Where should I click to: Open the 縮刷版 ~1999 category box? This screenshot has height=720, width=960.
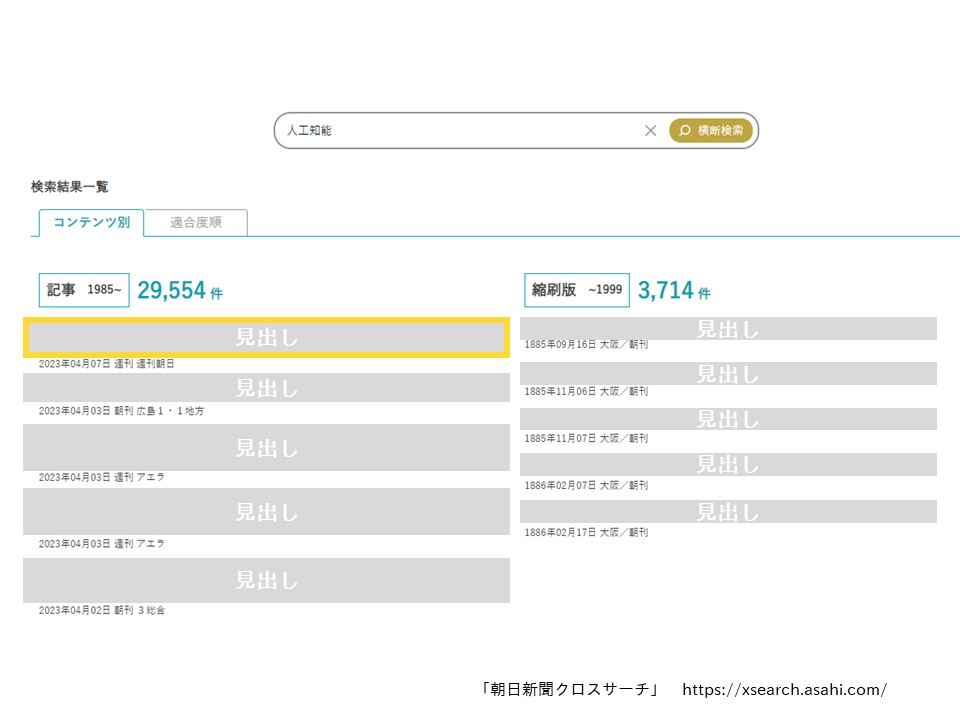click(x=577, y=290)
